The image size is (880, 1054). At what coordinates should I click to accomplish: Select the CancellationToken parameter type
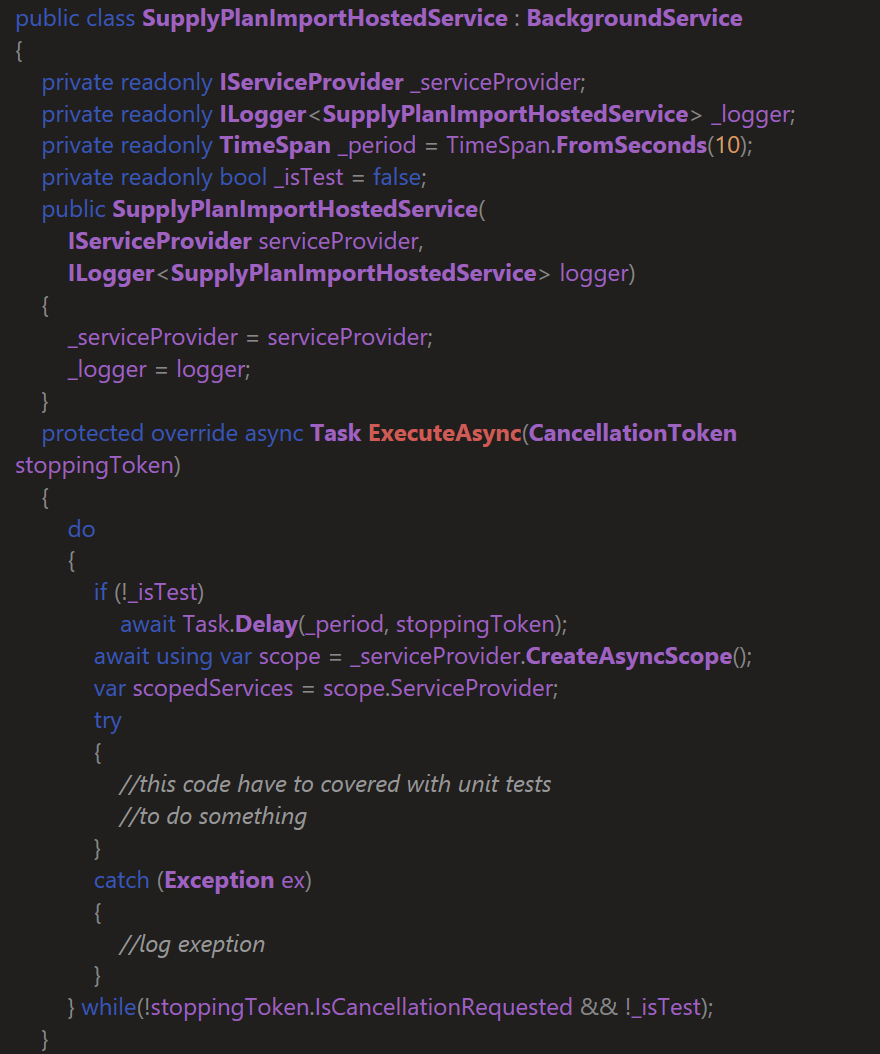pyautogui.click(x=635, y=433)
